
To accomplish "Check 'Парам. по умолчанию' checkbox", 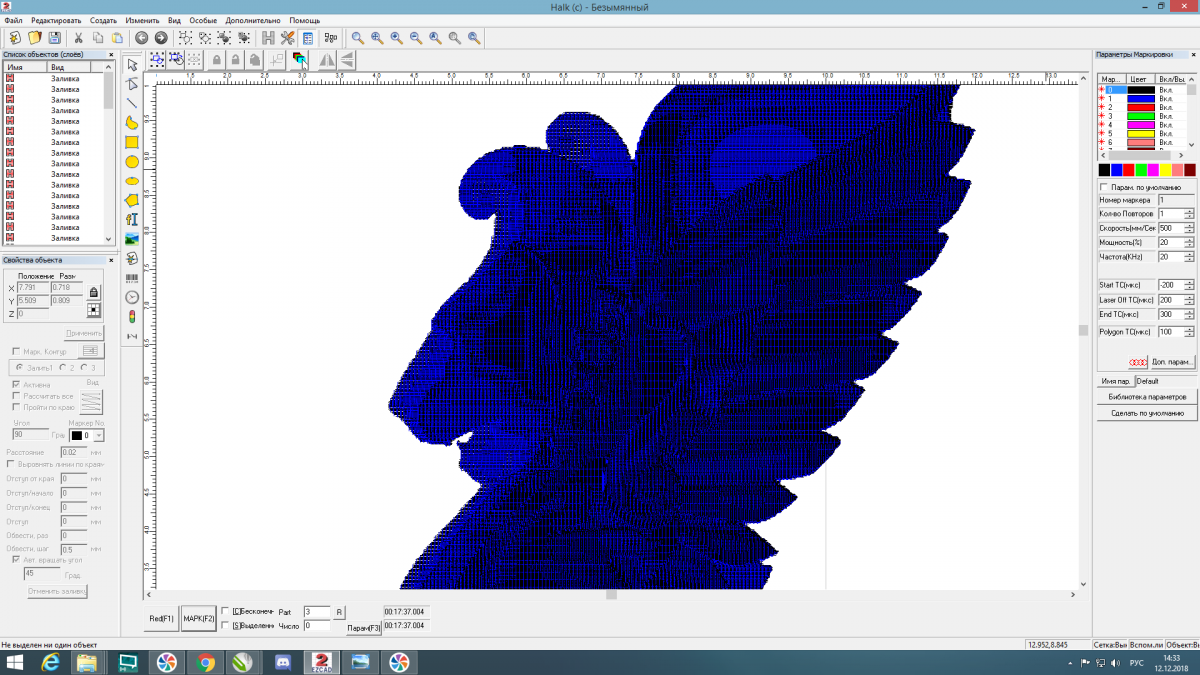I will 1103,187.
